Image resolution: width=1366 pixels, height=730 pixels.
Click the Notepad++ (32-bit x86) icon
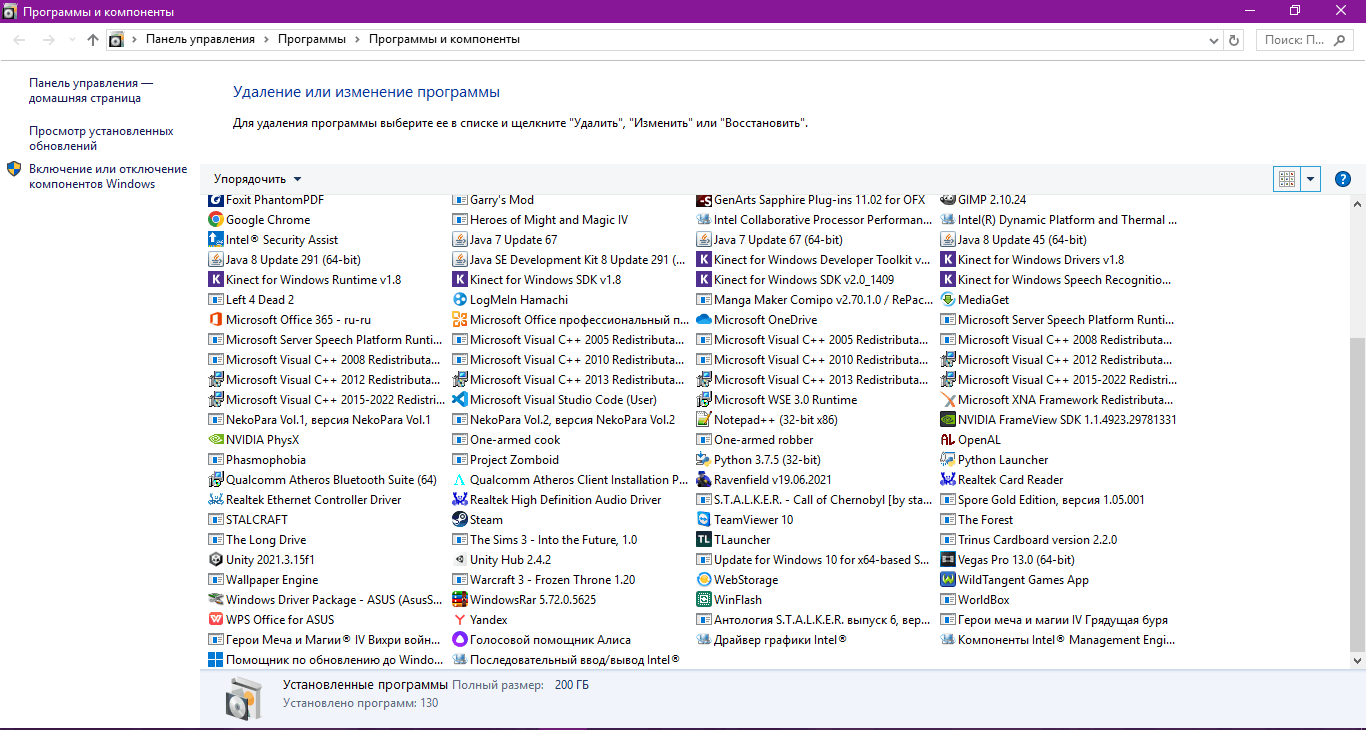[x=704, y=420]
